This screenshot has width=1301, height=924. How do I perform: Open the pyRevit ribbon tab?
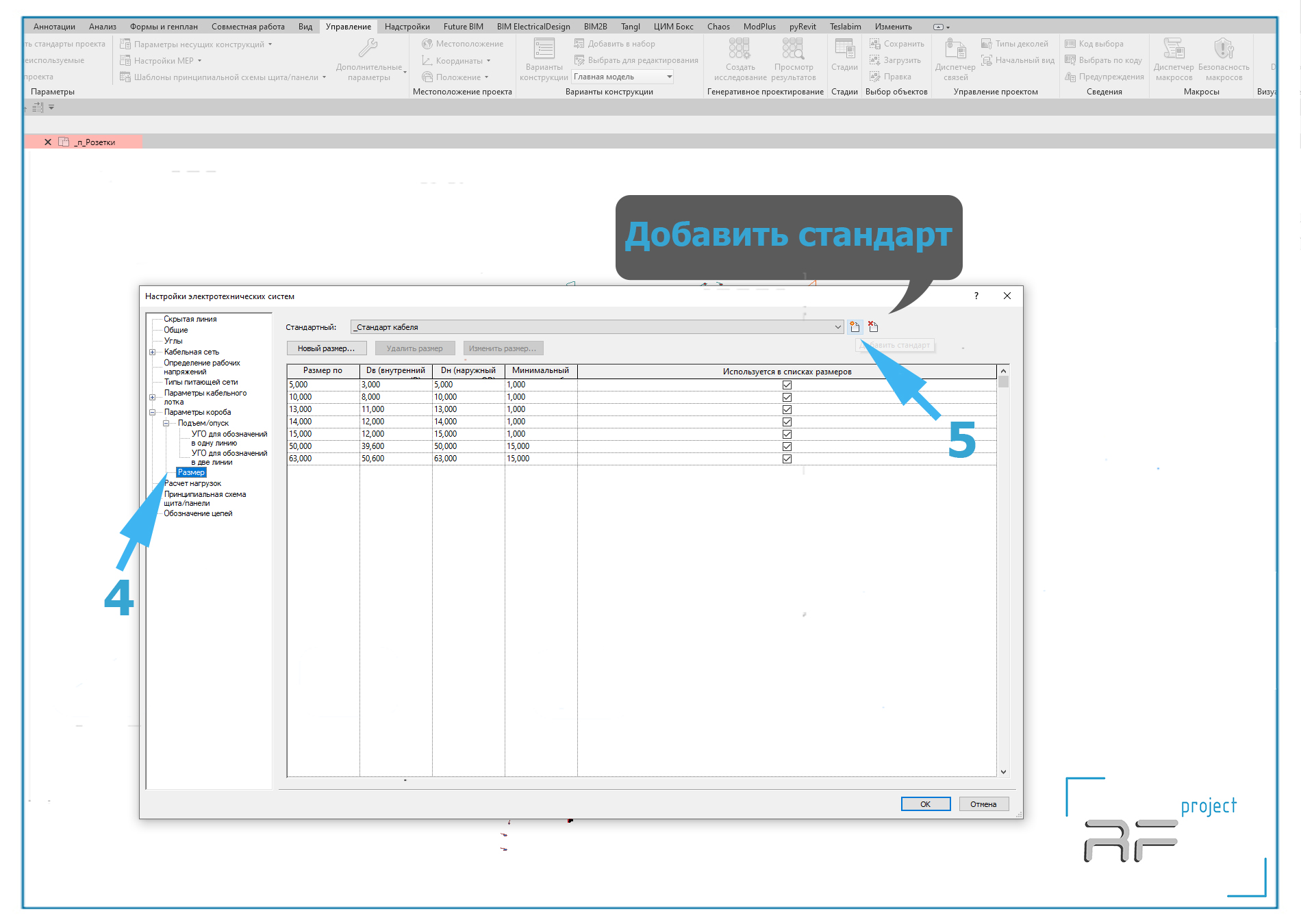point(803,27)
